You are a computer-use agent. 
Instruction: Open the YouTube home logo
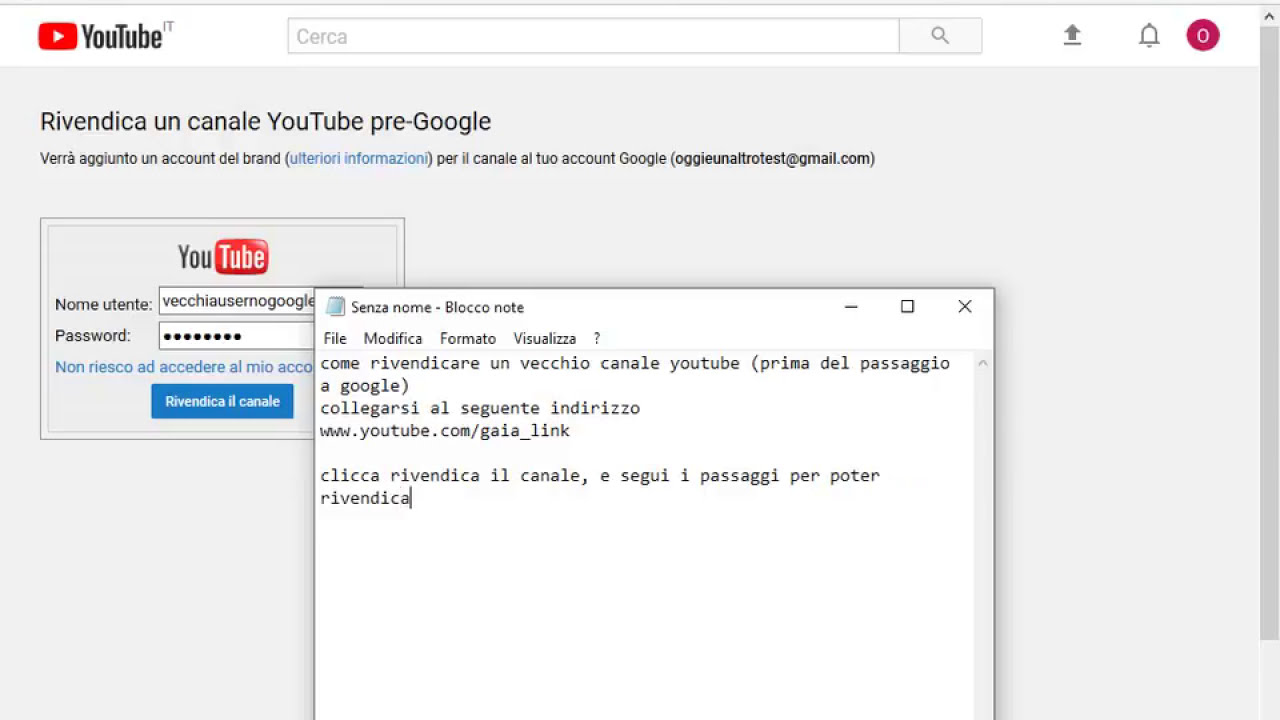(100, 36)
